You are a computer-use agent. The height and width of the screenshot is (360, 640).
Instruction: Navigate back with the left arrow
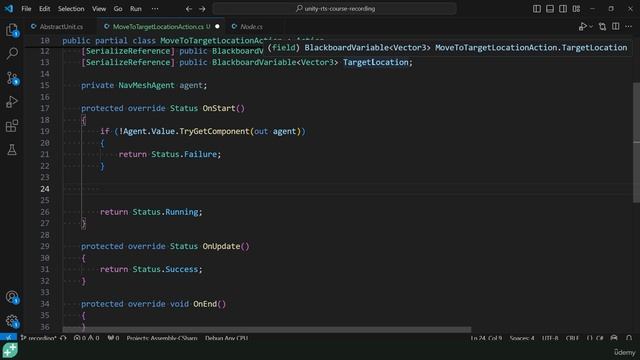(189, 9)
